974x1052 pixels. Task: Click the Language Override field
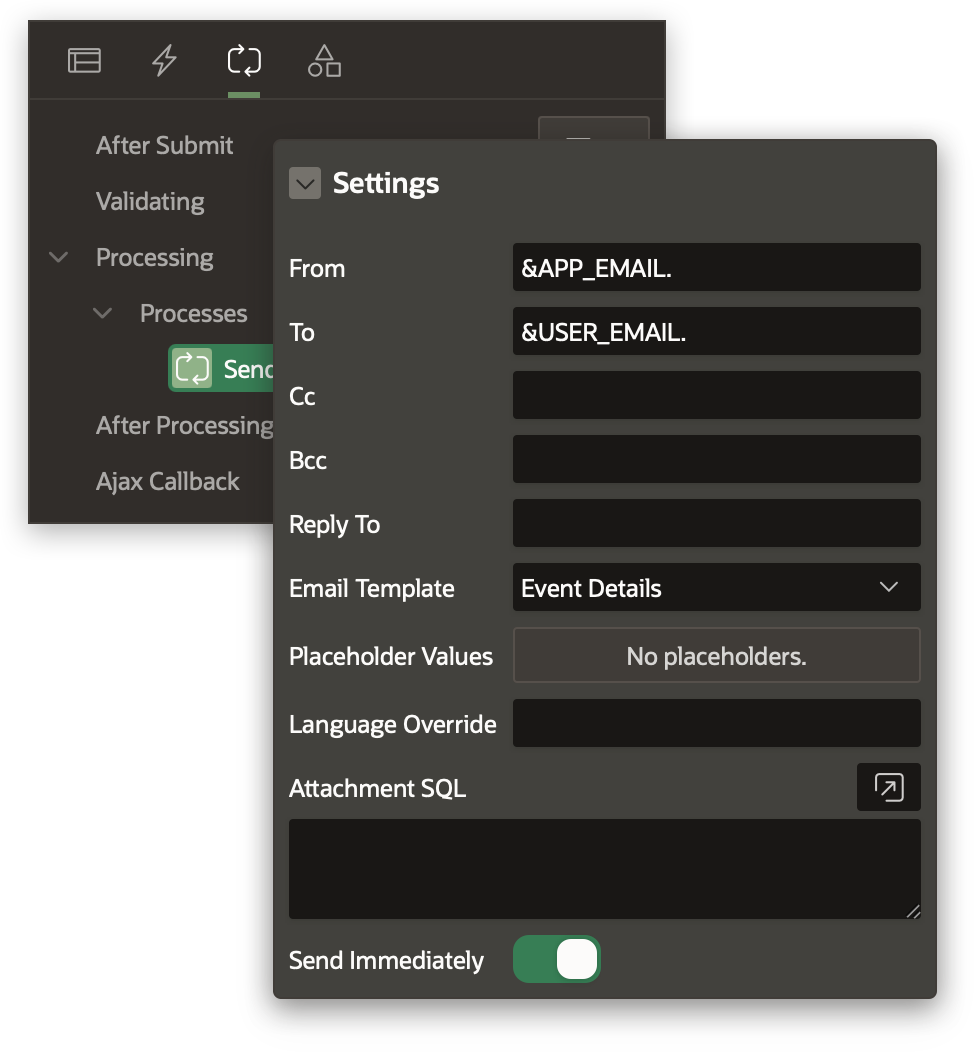tap(716, 724)
